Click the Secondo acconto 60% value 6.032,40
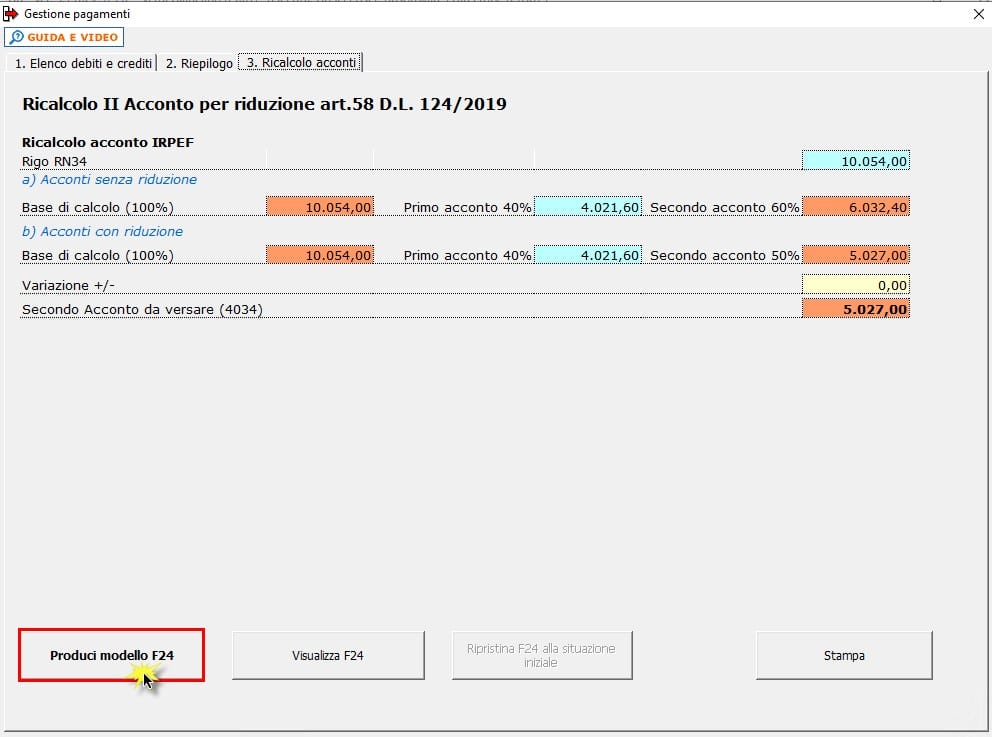 pyautogui.click(x=855, y=207)
